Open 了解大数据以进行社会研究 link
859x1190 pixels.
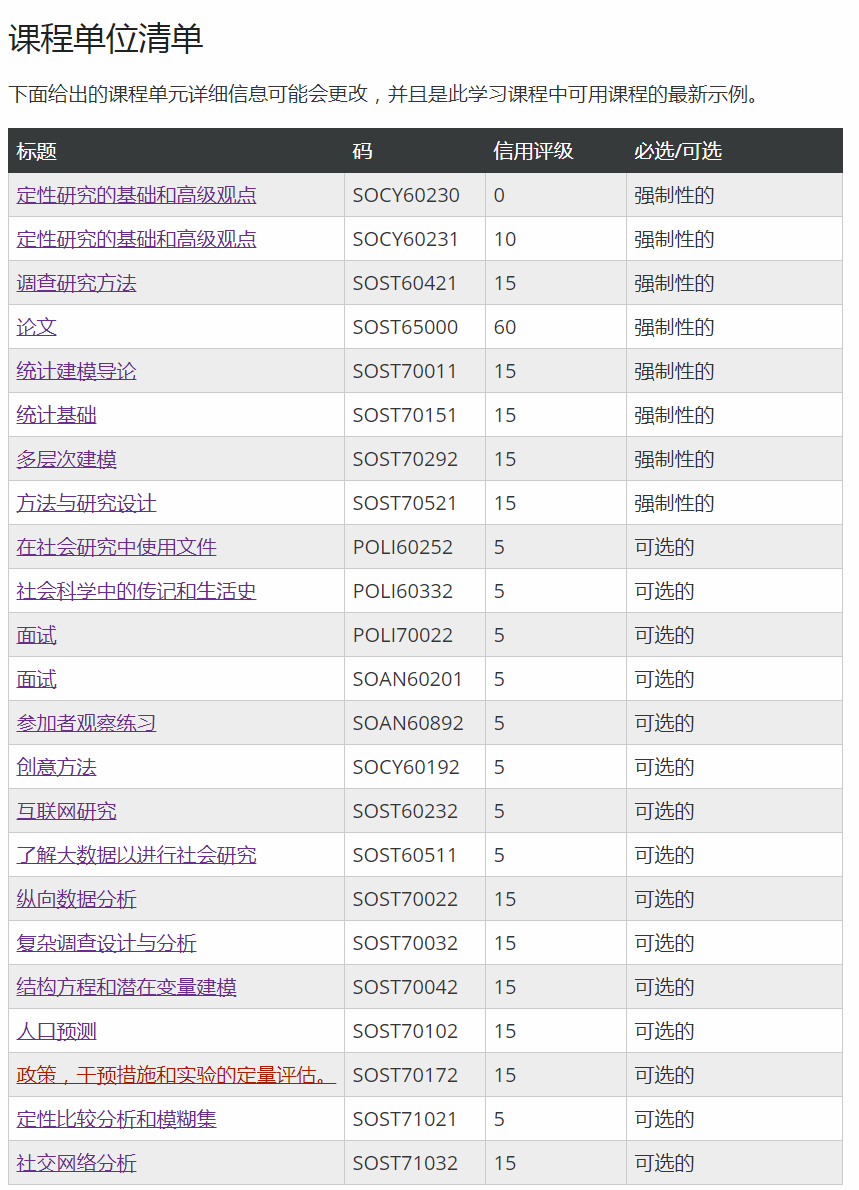(136, 855)
